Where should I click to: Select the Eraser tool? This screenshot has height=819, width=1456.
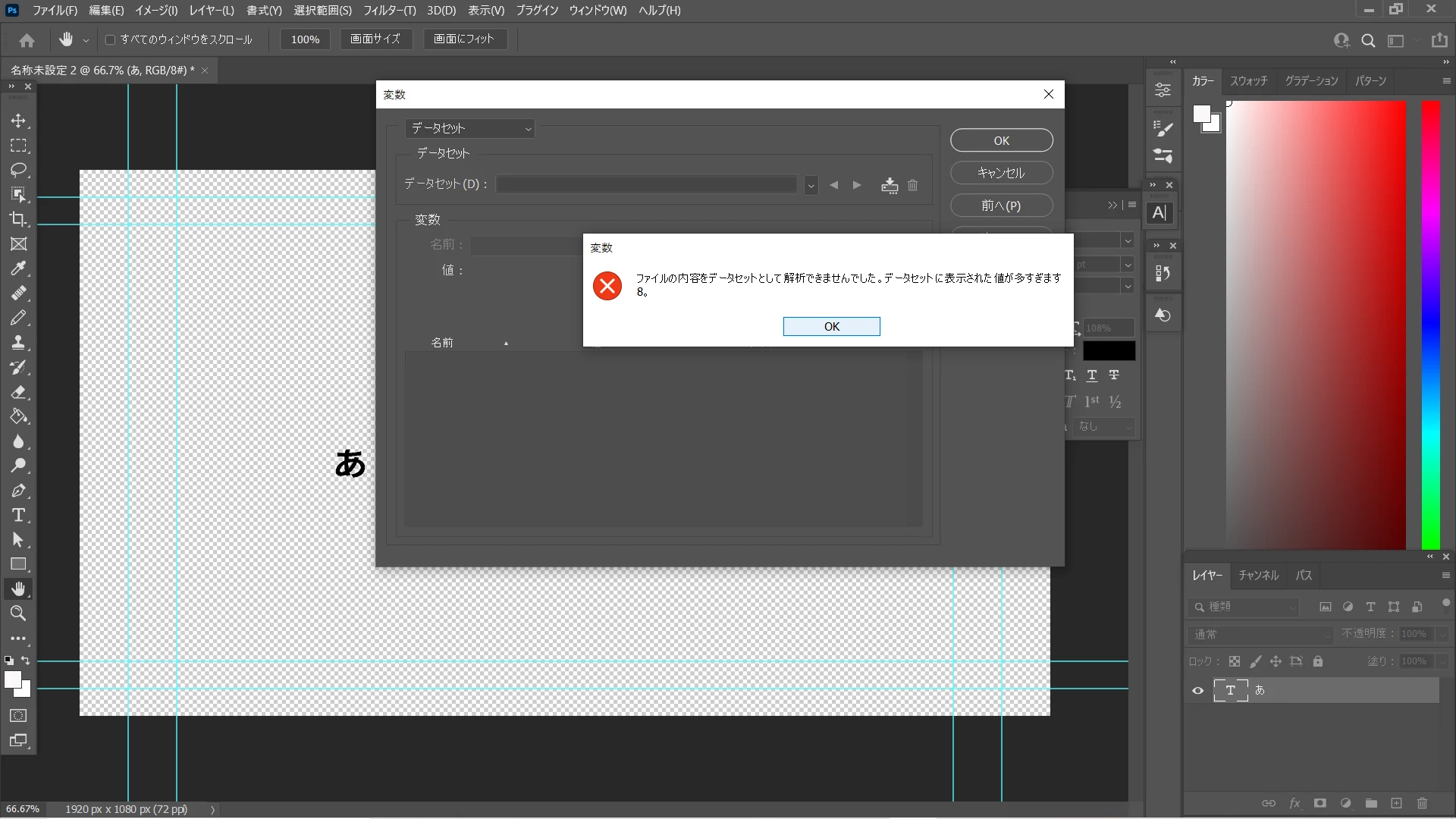click(x=18, y=392)
